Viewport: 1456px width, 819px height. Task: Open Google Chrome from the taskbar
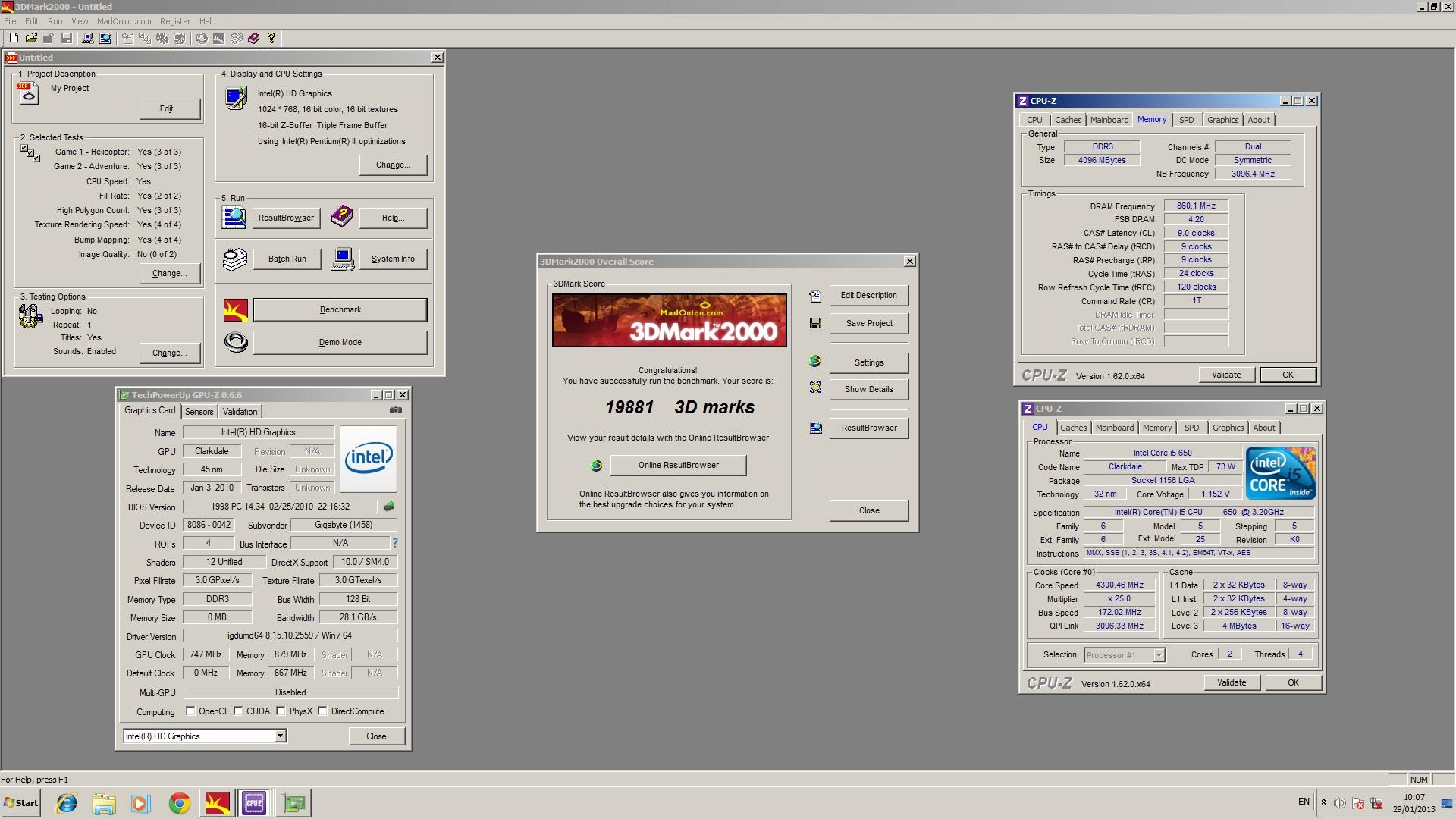click(180, 803)
